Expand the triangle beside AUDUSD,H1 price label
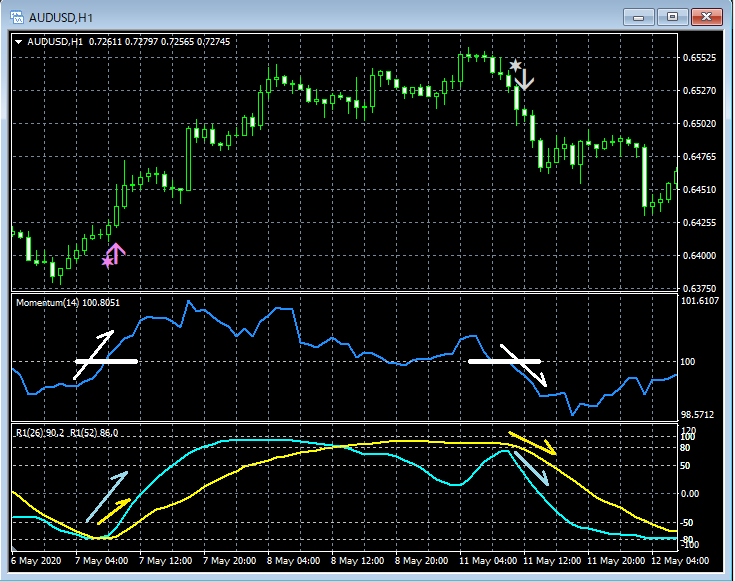735x581 pixels. (19, 42)
